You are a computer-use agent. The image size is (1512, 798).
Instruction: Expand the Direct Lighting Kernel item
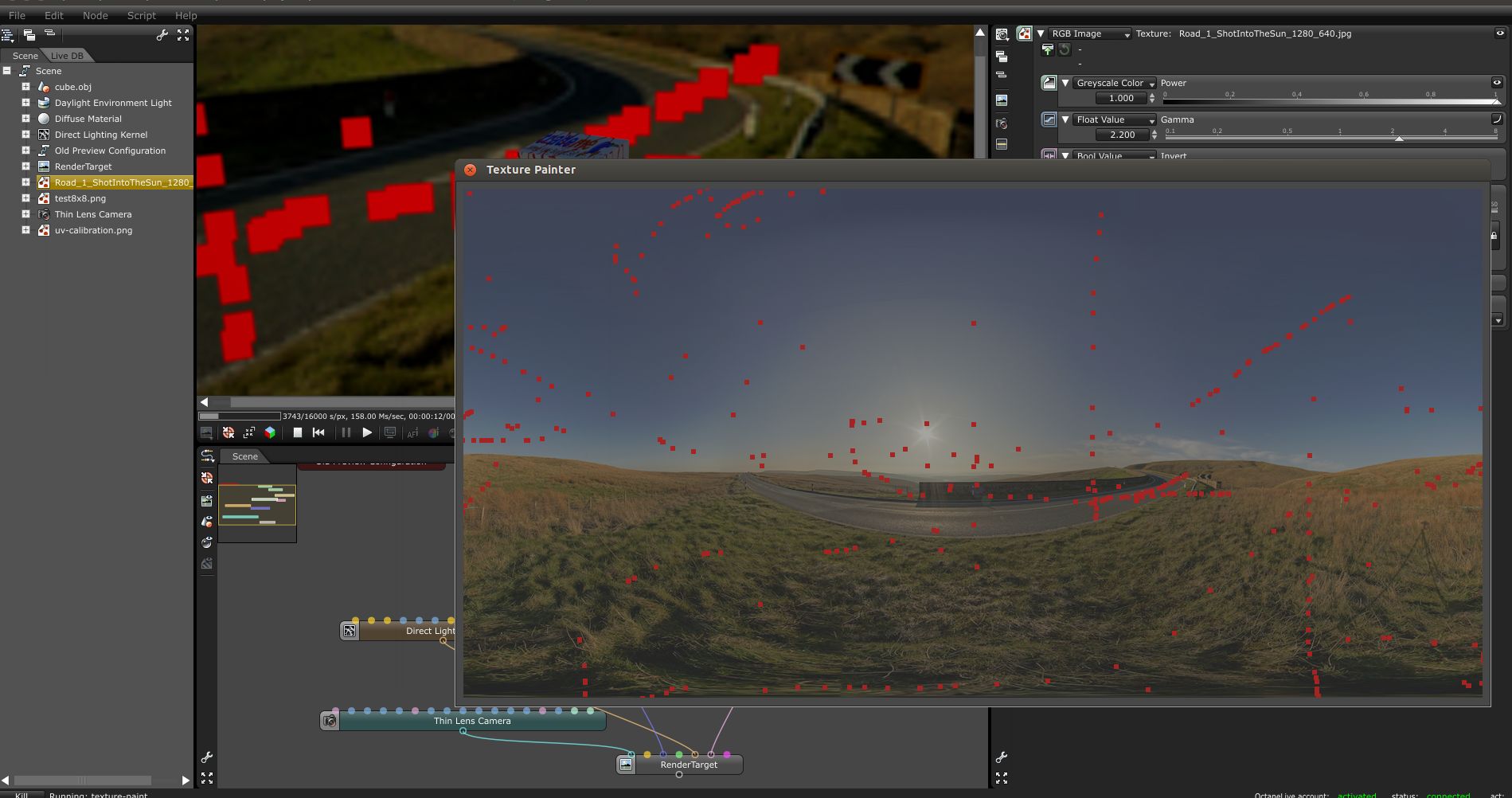coord(25,135)
